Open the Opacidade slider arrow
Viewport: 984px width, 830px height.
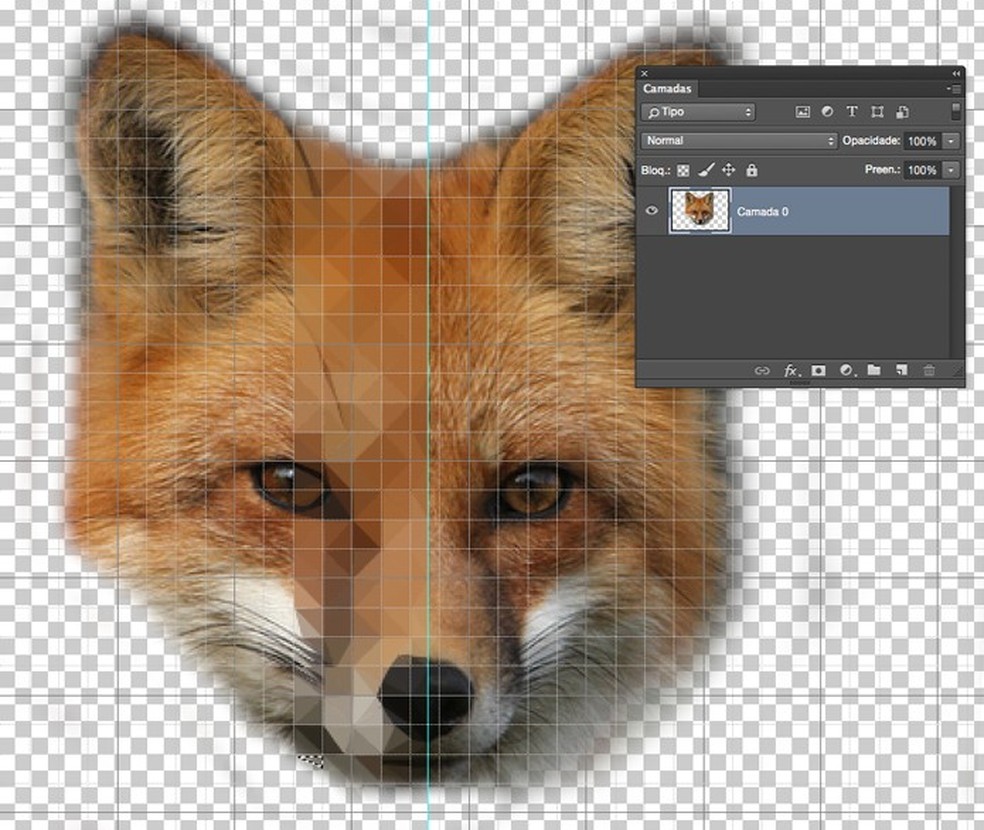click(951, 141)
